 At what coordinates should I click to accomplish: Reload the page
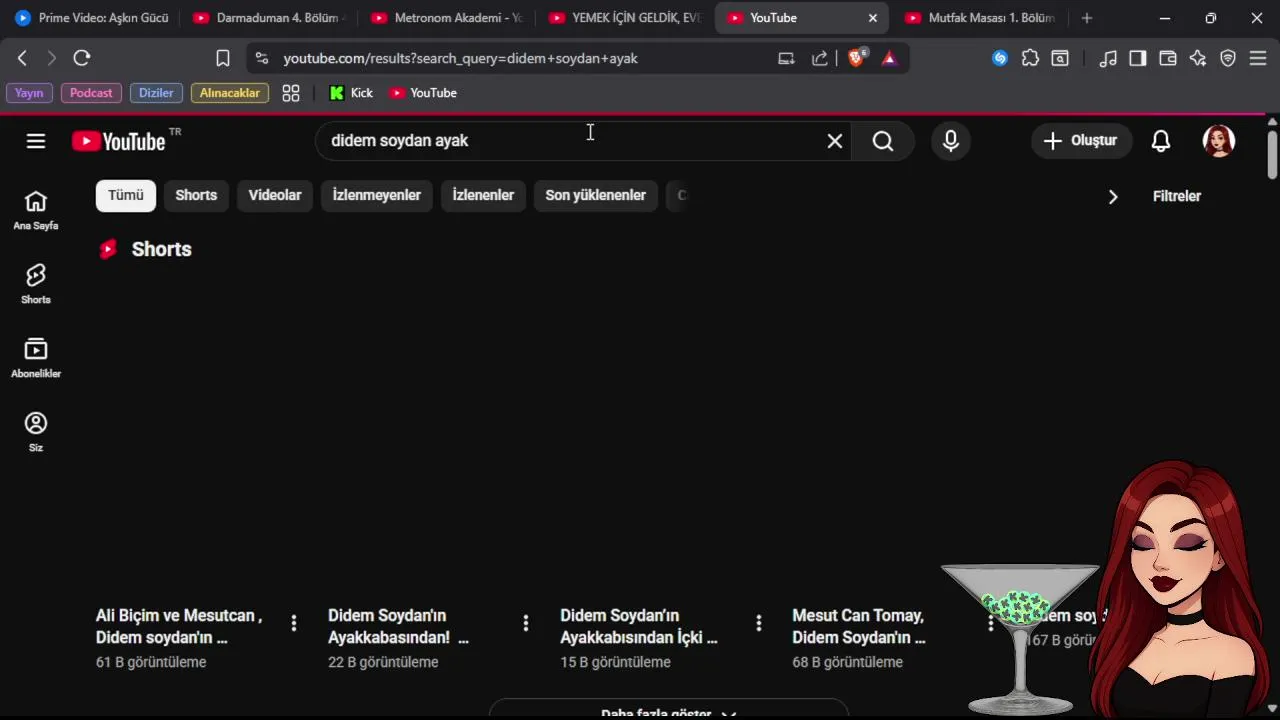(82, 58)
